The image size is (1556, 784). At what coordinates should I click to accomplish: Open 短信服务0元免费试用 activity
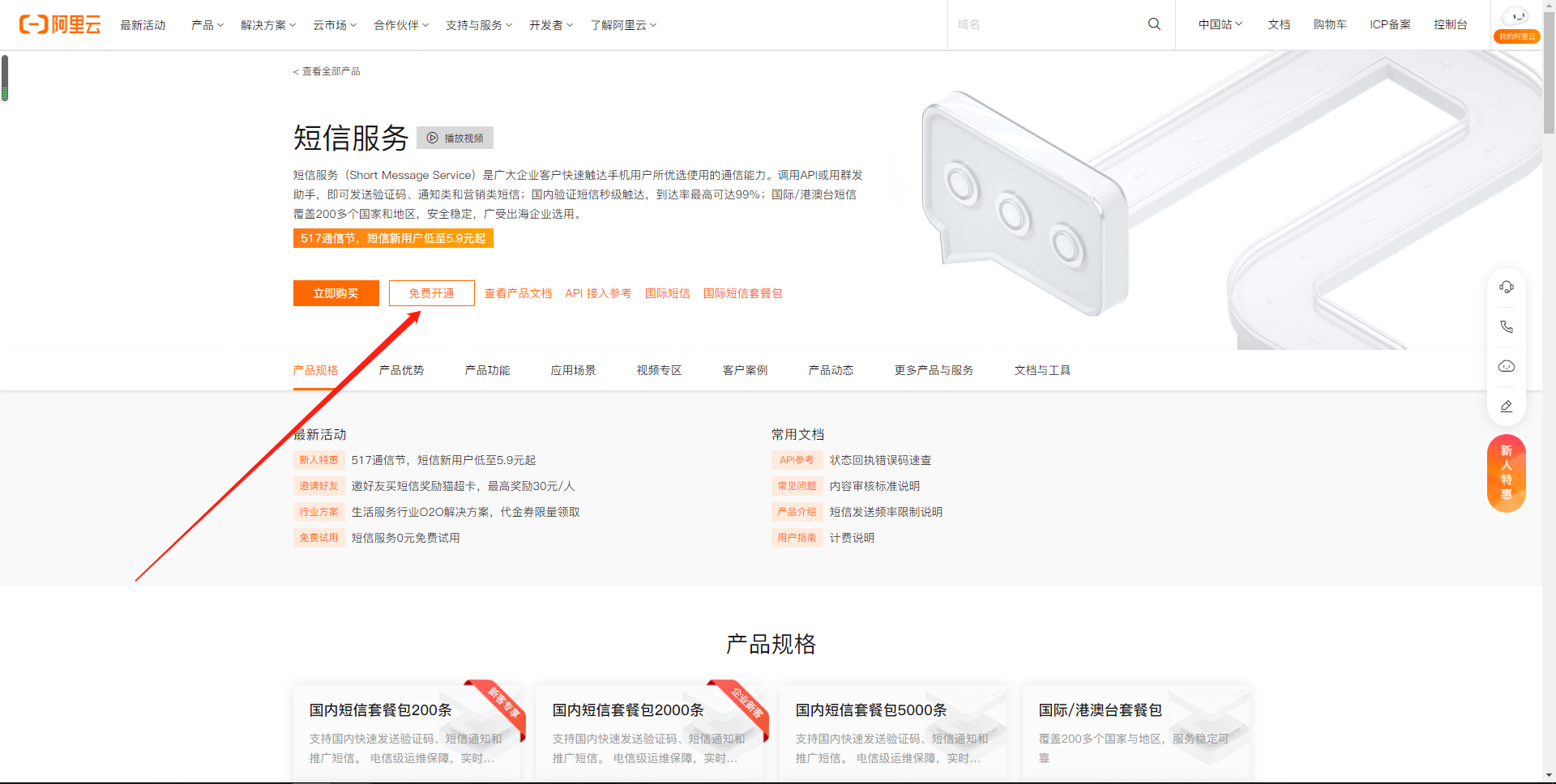pos(405,538)
